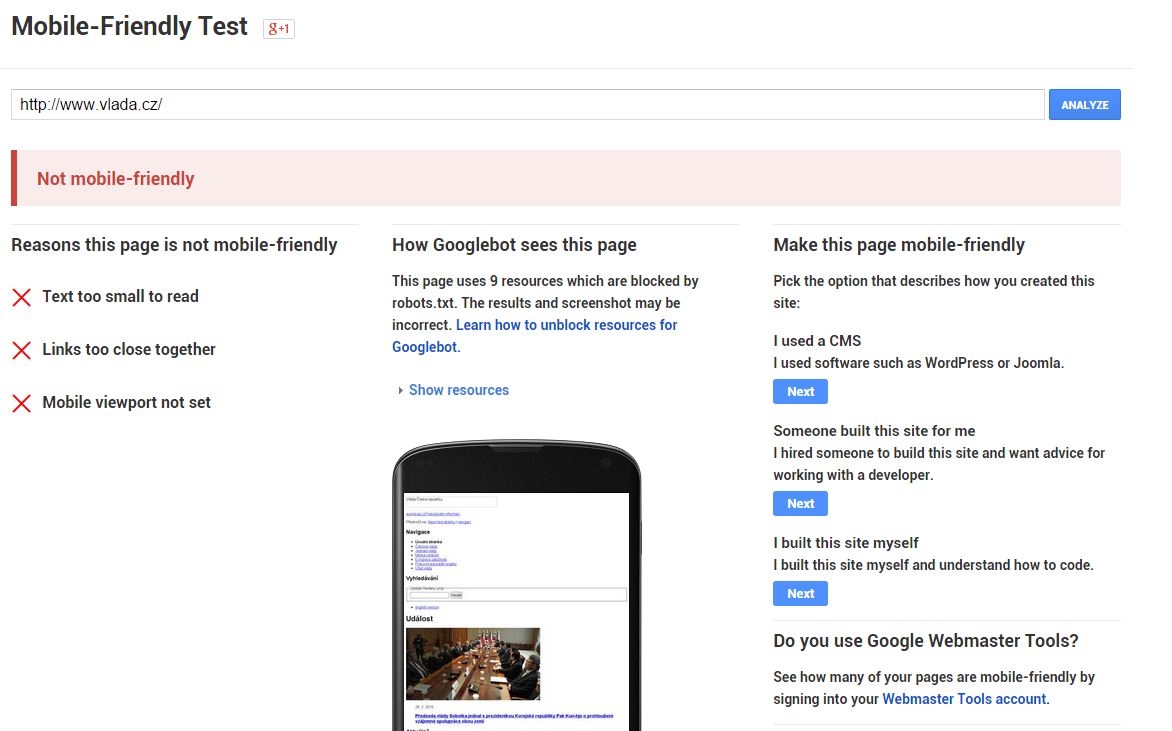Click the english version link in preview
The height and width of the screenshot is (731, 1172).
426,607
